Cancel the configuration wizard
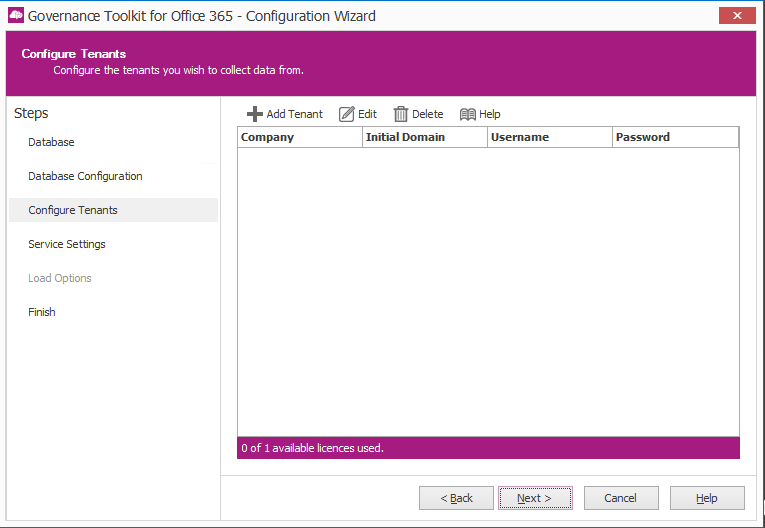 tap(621, 498)
